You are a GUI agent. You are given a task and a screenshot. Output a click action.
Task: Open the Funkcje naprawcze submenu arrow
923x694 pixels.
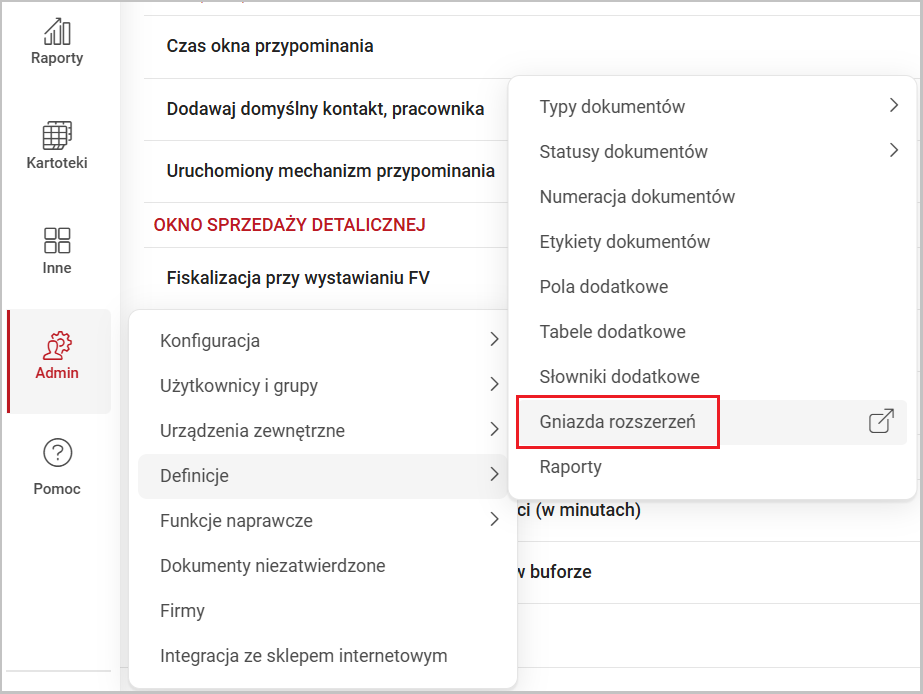coord(494,521)
